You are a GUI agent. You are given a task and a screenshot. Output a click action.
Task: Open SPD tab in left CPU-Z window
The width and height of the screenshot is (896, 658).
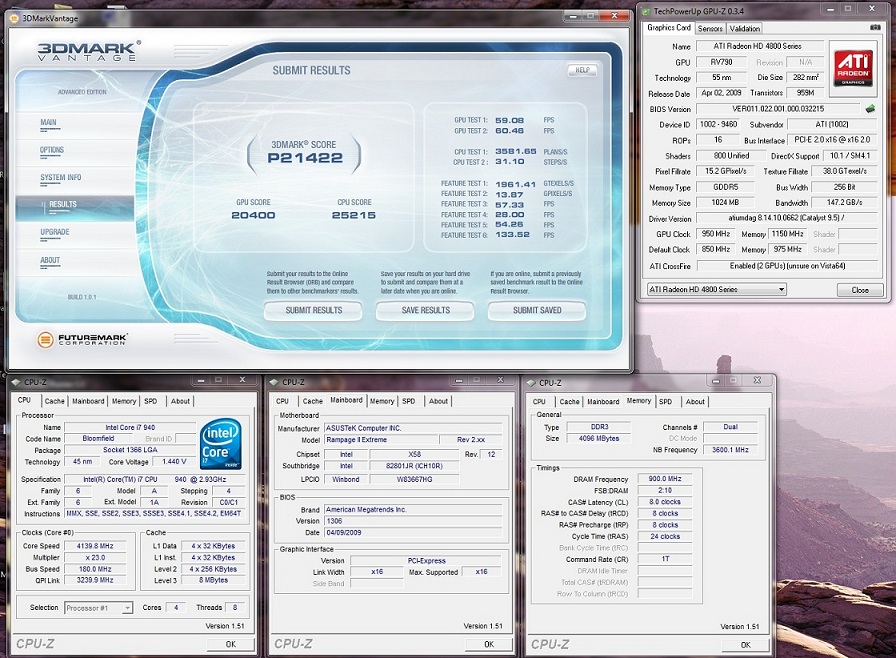pyautogui.click(x=151, y=401)
